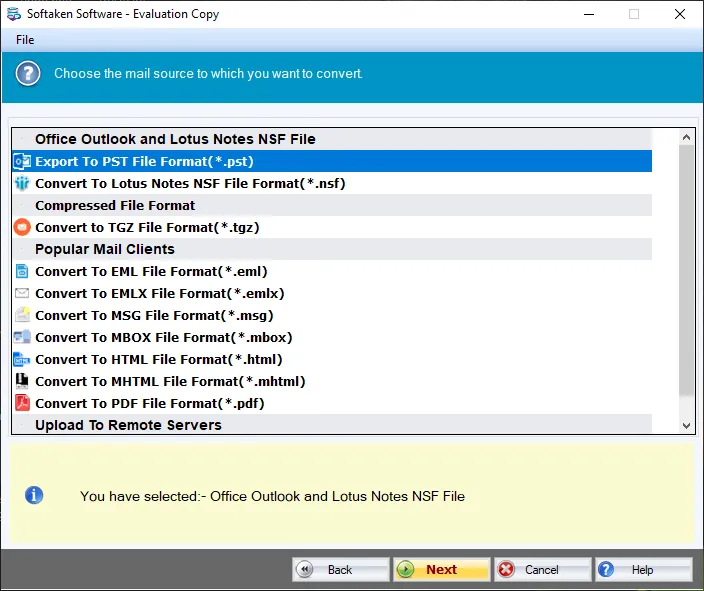Select Convert to TGZ File Format

point(332,227)
